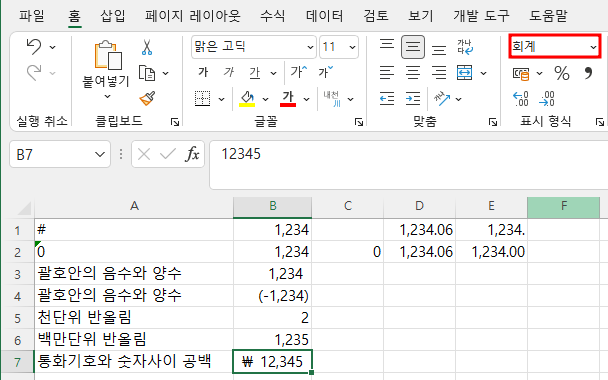Increase font size button
Screen dimensions: 608x380
299,72
